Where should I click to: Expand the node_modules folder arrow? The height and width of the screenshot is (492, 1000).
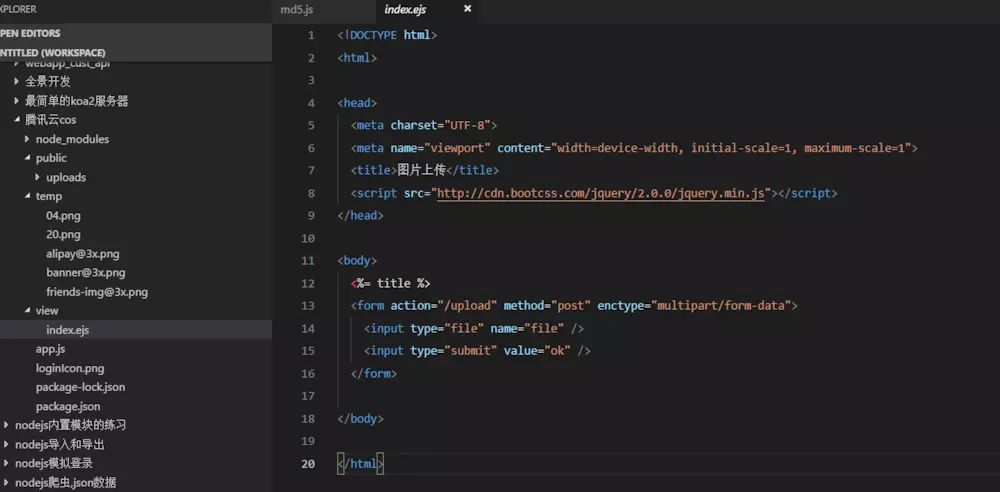point(27,138)
